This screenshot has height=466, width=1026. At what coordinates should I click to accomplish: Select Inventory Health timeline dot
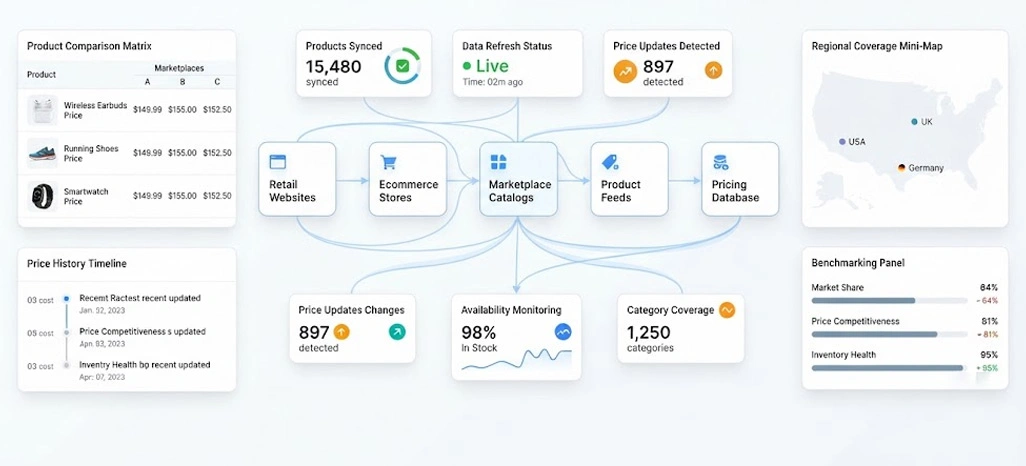click(66, 365)
